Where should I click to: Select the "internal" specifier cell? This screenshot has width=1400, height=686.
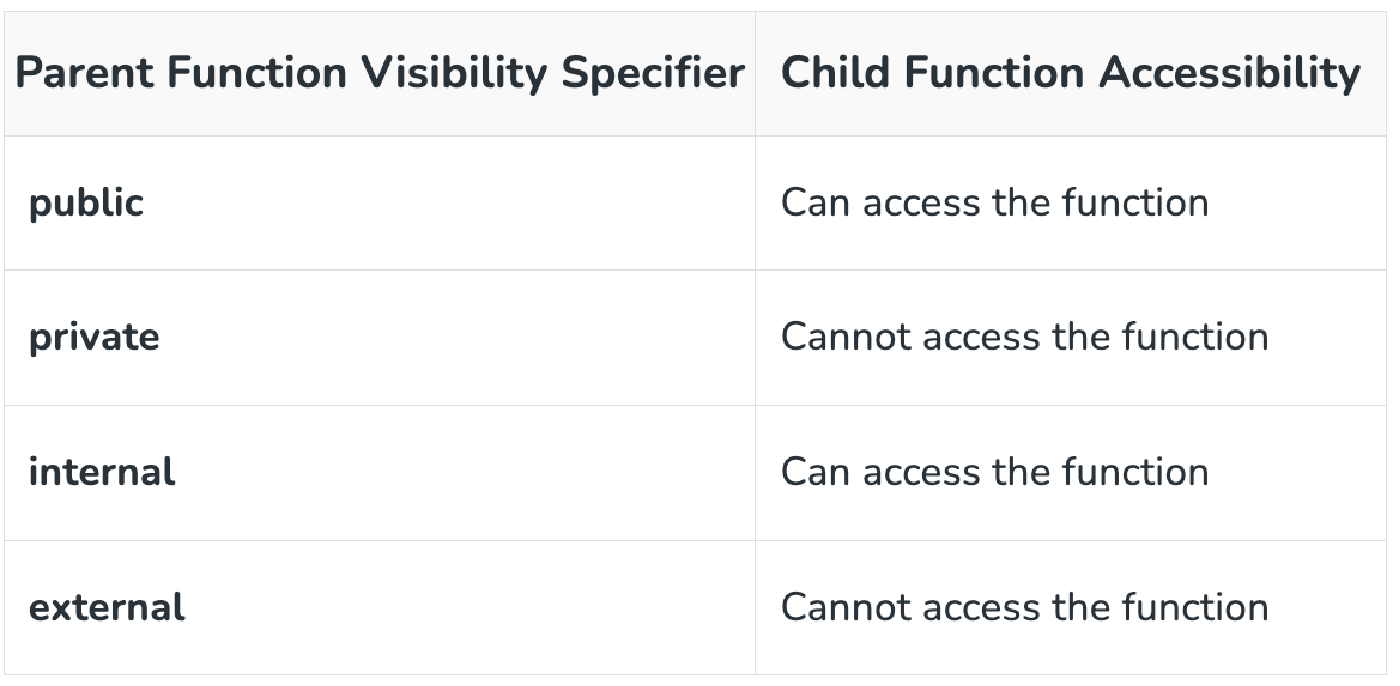tap(102, 472)
